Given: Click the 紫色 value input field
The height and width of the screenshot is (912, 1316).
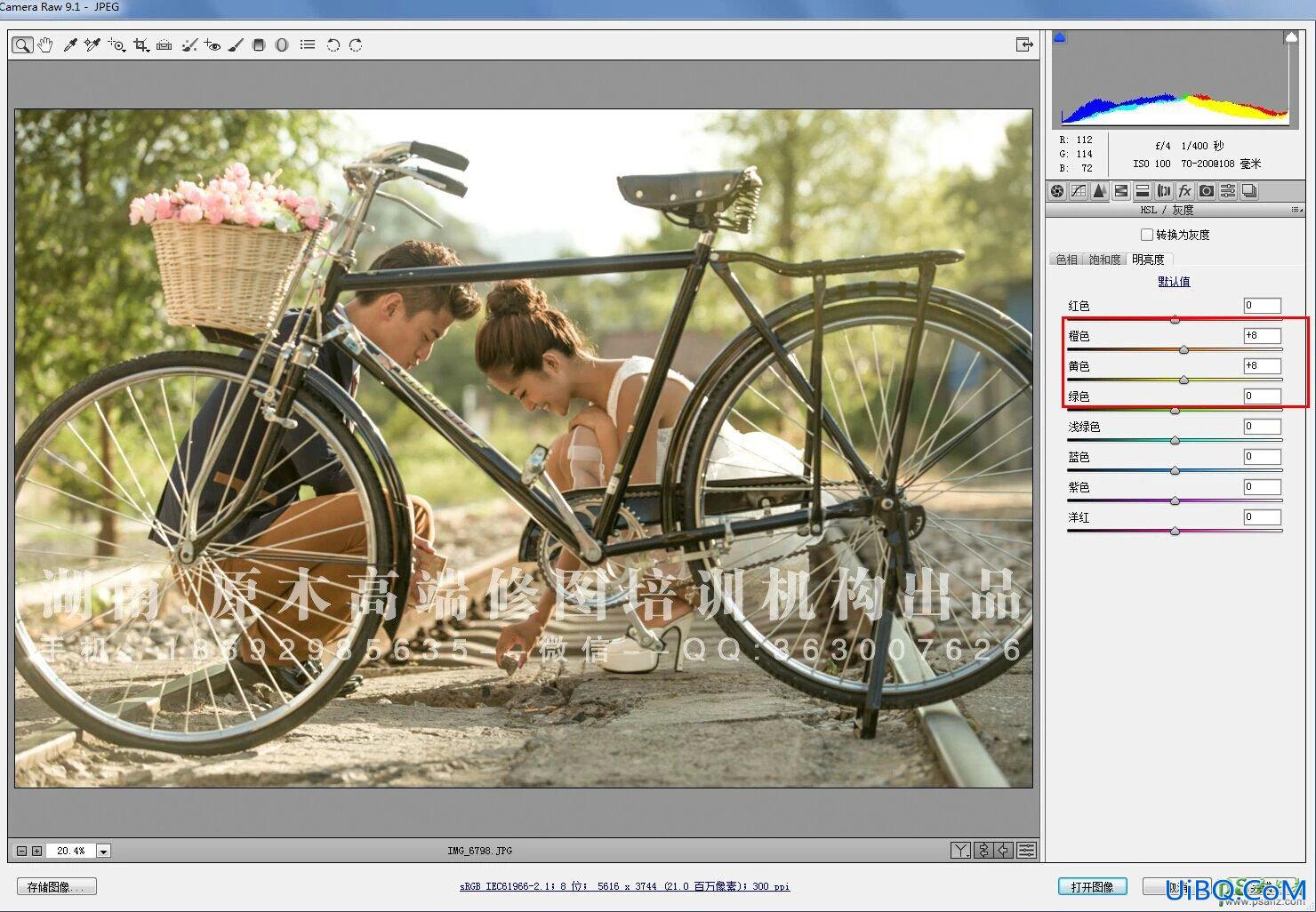Looking at the screenshot, I should (x=1262, y=487).
